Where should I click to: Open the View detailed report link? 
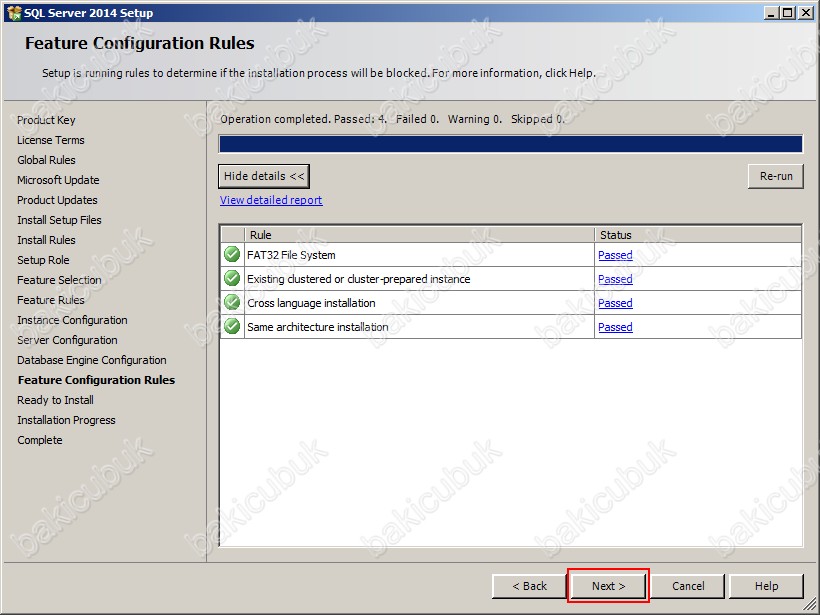tap(271, 200)
